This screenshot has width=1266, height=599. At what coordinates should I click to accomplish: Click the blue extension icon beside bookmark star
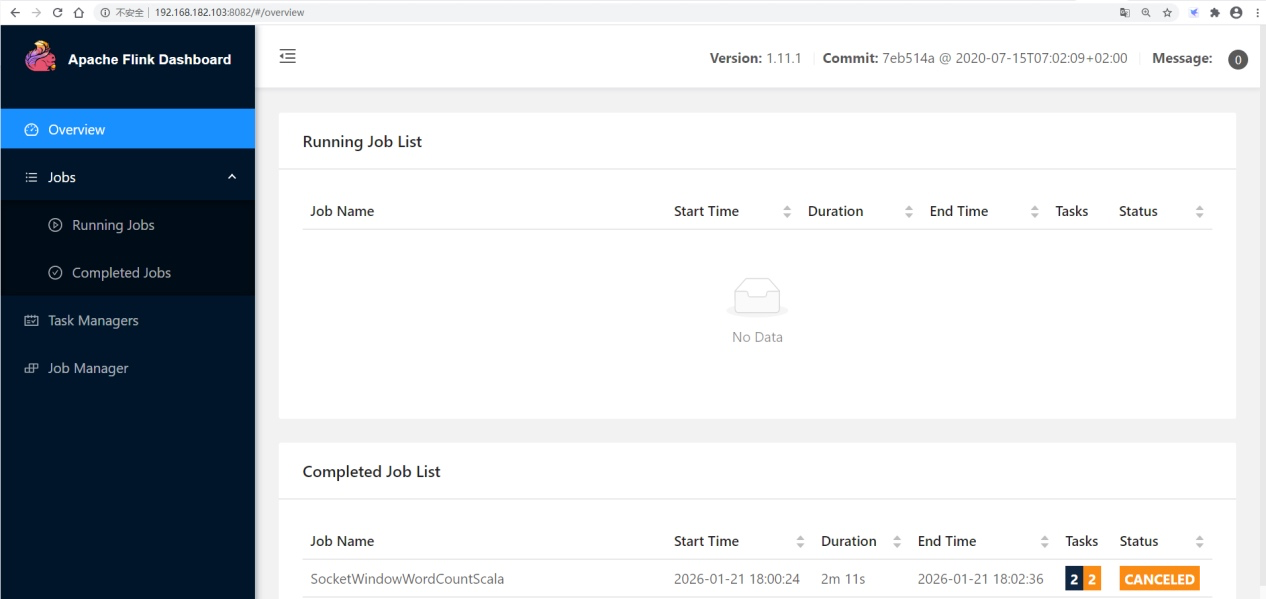tap(1194, 12)
